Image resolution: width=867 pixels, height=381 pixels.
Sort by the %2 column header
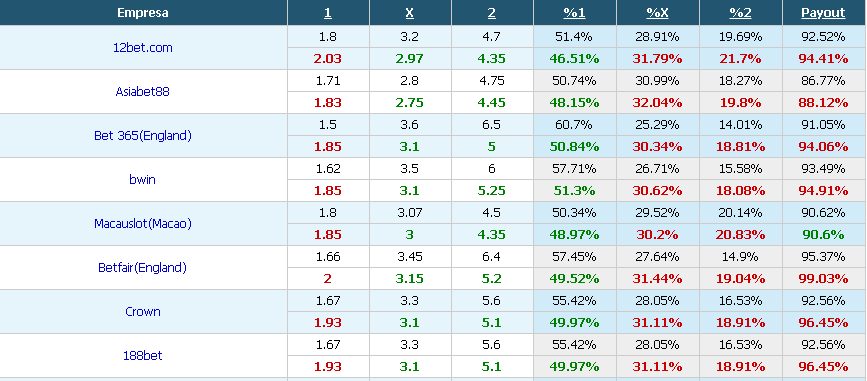coord(740,13)
